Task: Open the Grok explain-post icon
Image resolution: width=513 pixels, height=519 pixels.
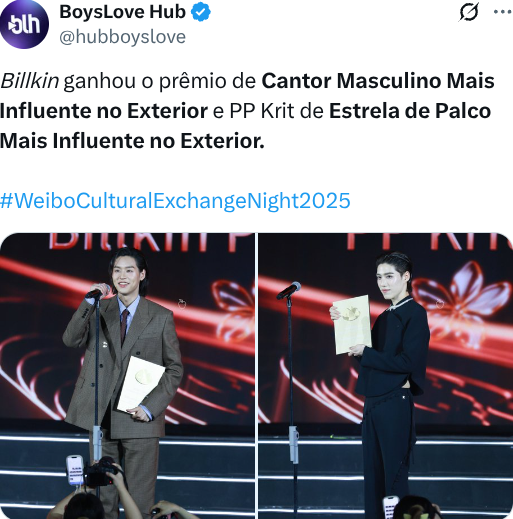Action: (x=469, y=12)
